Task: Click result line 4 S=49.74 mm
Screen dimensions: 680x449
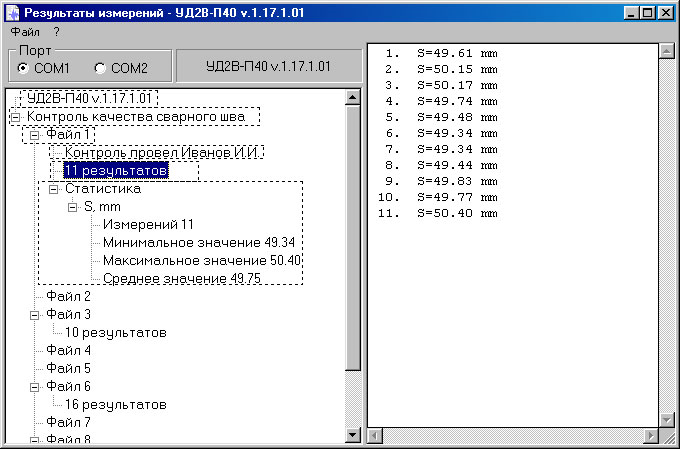Action: point(441,102)
